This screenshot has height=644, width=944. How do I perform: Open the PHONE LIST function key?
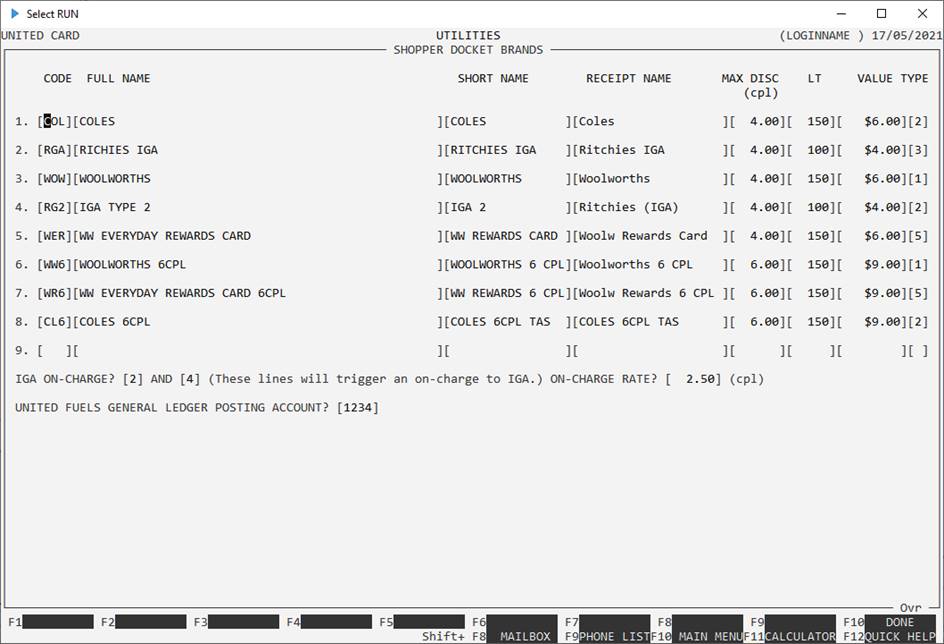click(x=614, y=636)
